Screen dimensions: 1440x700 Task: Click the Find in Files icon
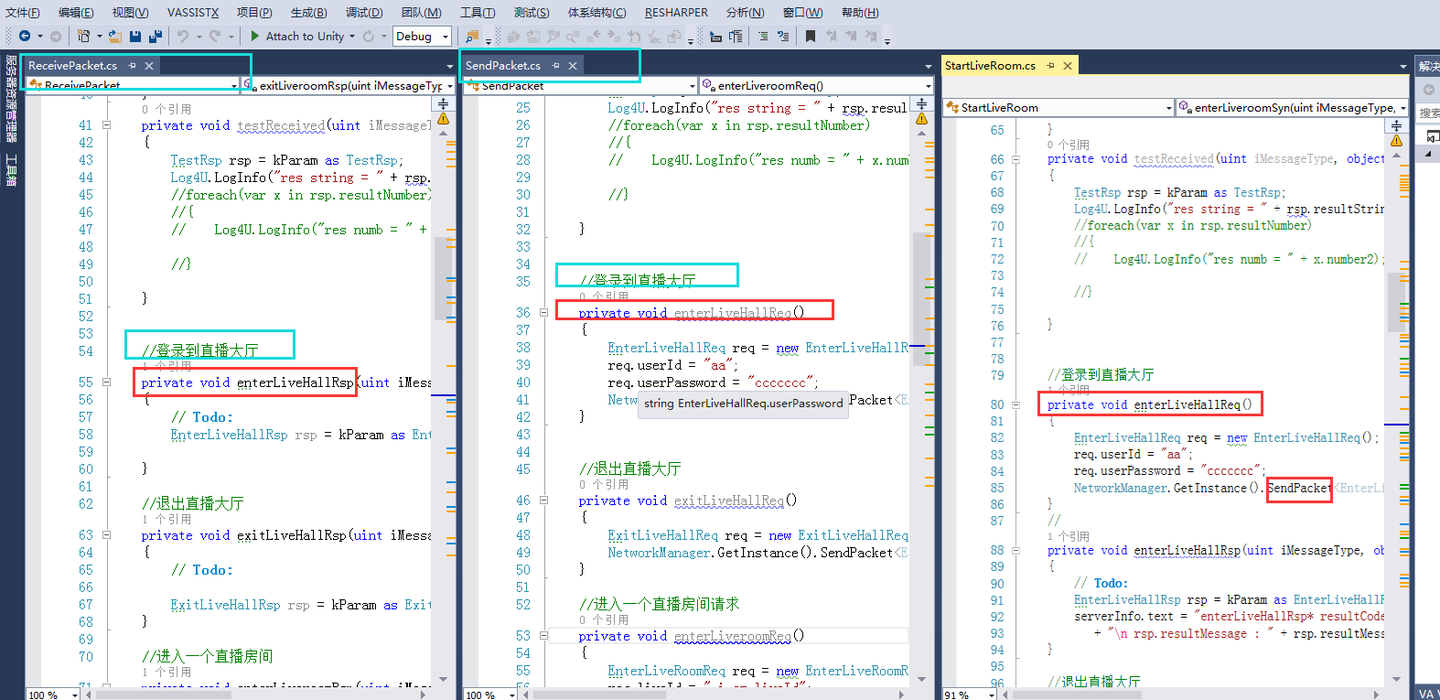pyautogui.click(x=471, y=36)
